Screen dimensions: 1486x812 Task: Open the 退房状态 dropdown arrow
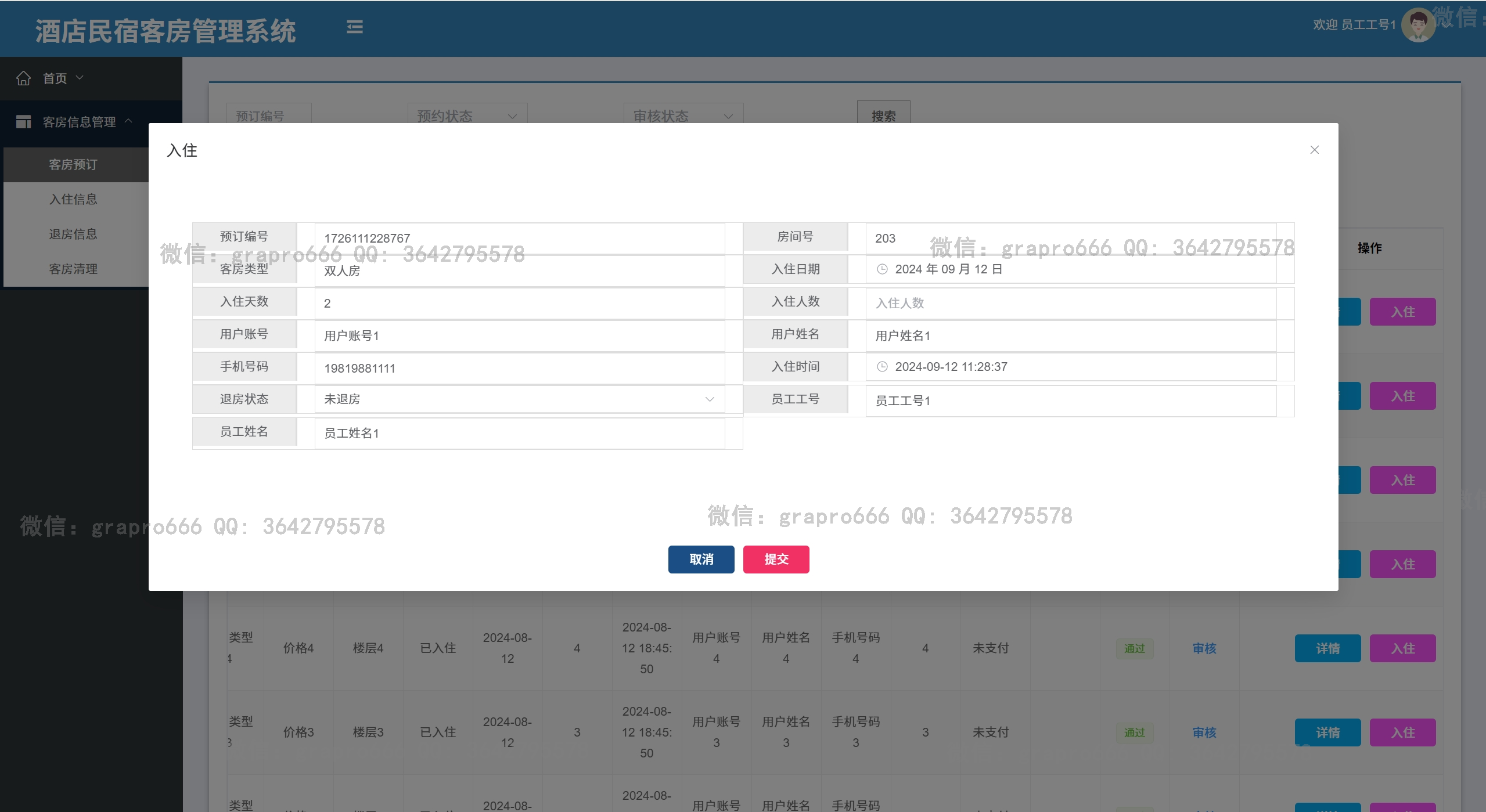click(x=709, y=399)
